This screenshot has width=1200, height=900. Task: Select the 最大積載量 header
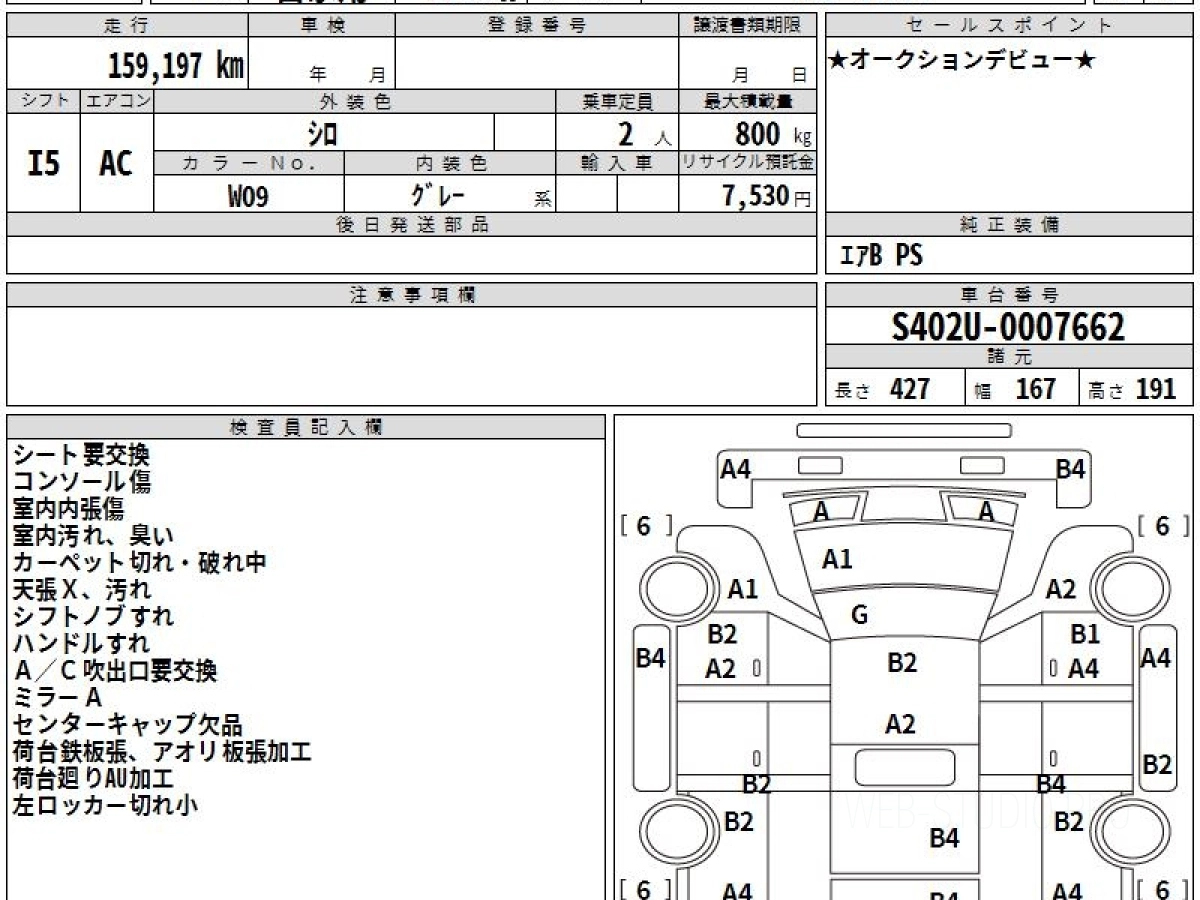tap(748, 101)
